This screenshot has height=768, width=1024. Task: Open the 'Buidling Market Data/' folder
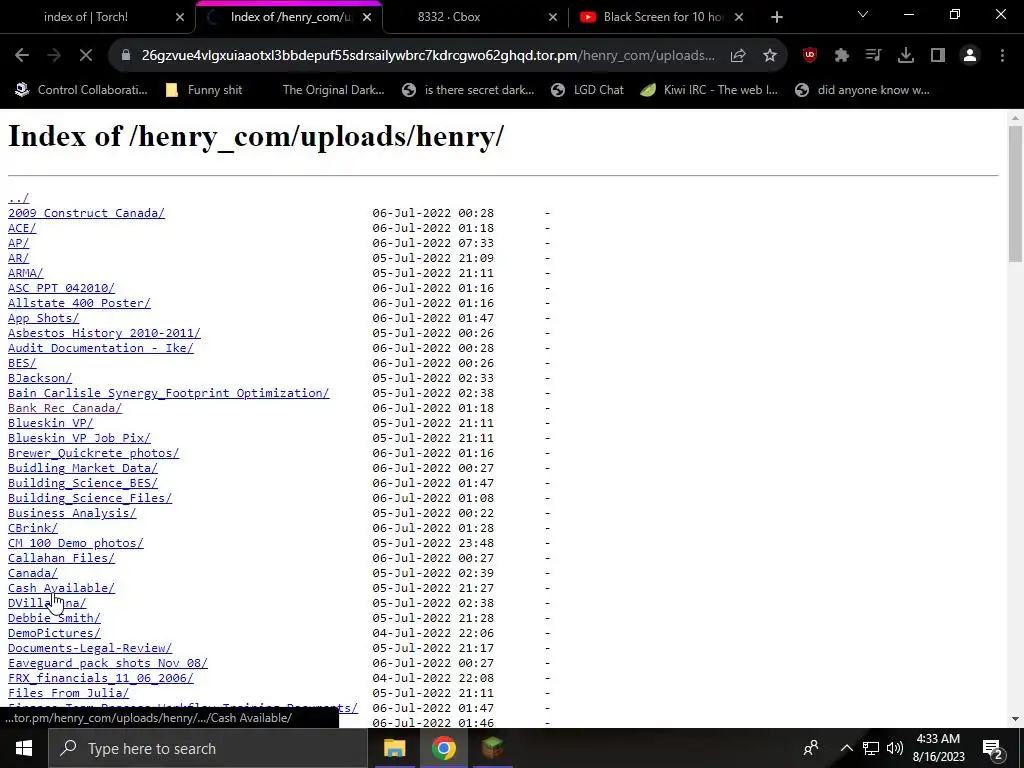tap(83, 468)
